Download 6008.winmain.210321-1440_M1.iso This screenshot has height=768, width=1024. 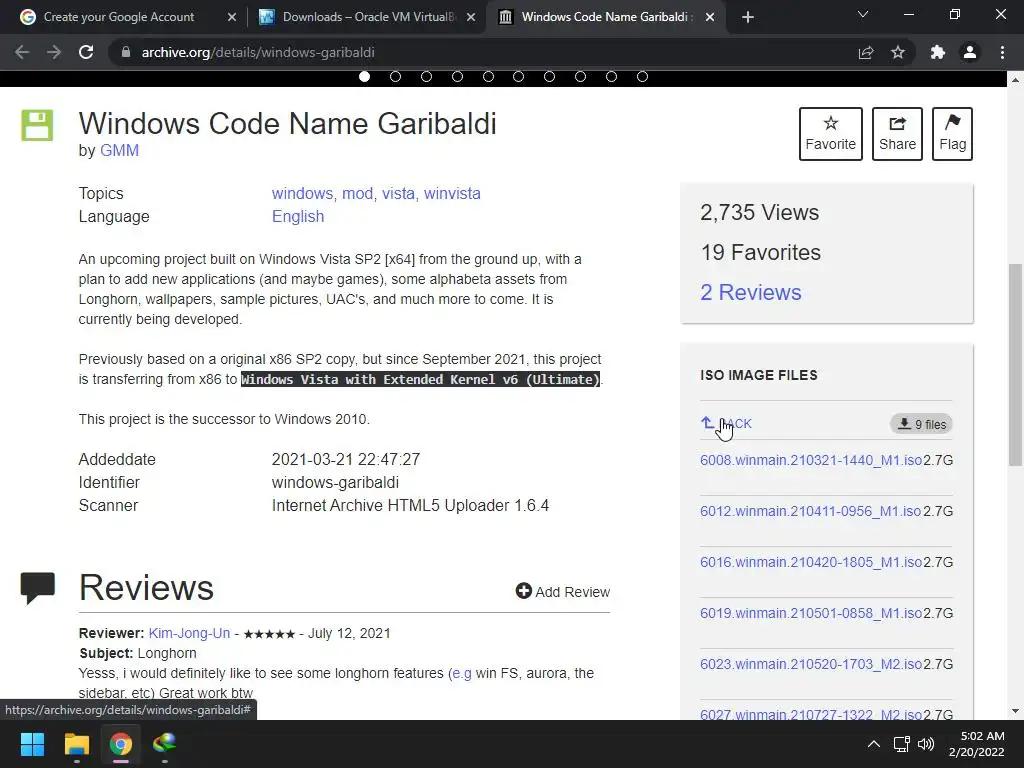[811, 460]
